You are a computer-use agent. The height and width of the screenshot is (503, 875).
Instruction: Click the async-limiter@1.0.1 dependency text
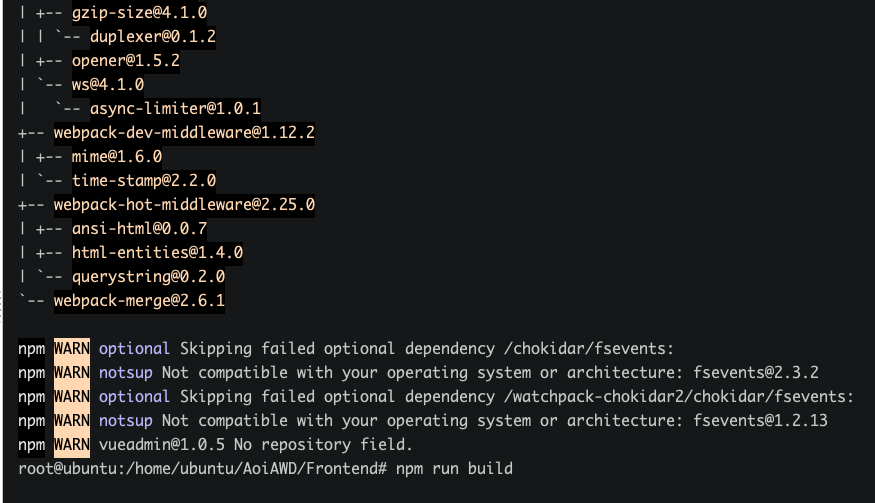175,109
